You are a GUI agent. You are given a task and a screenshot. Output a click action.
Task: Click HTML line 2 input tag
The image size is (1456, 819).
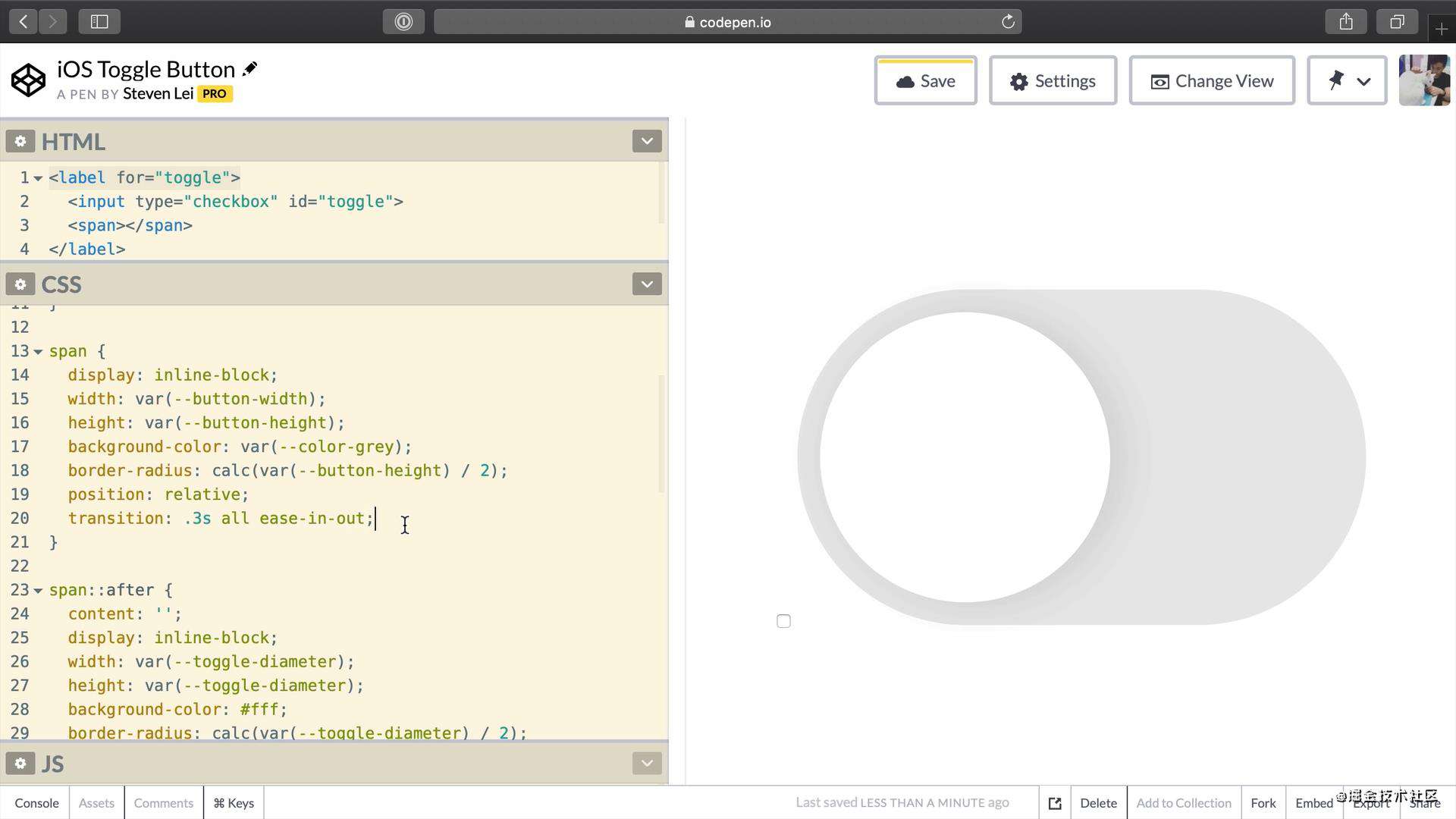pos(235,202)
